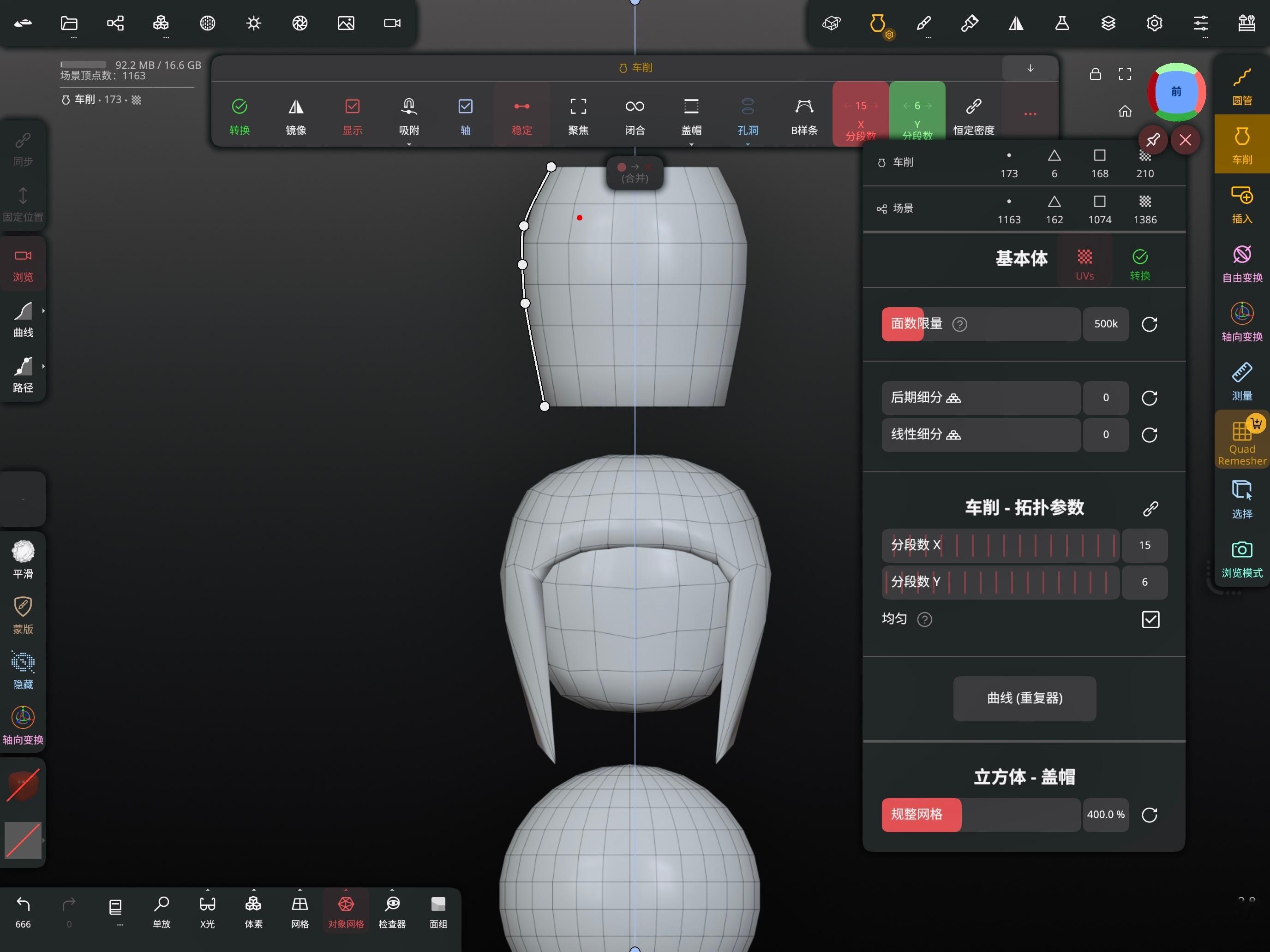
Task: Open the Face groups (面组) menu
Action: coord(438,912)
